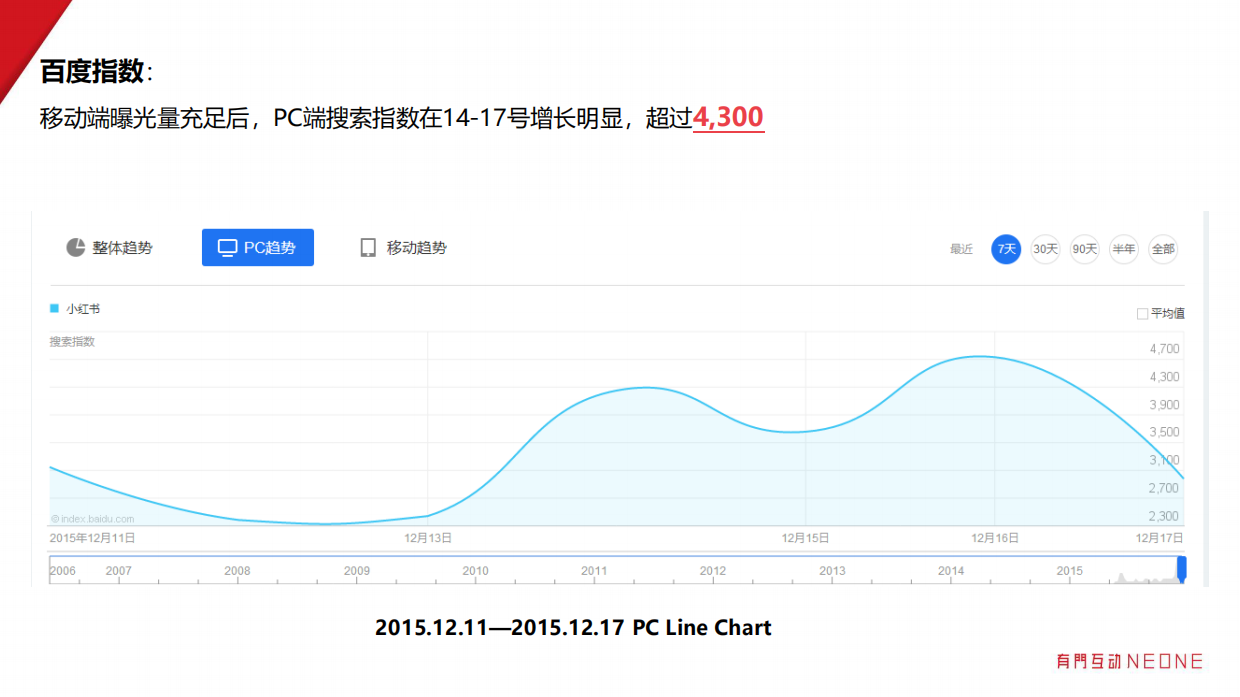Viewport: 1240px width, 697px height.
Task: Switch to the 移动趋势 tab label
Action: [417, 248]
